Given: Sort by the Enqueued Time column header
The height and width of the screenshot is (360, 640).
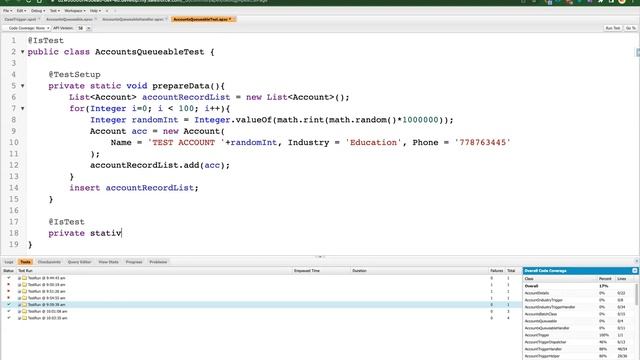Looking at the screenshot, I should pyautogui.click(x=322, y=271).
